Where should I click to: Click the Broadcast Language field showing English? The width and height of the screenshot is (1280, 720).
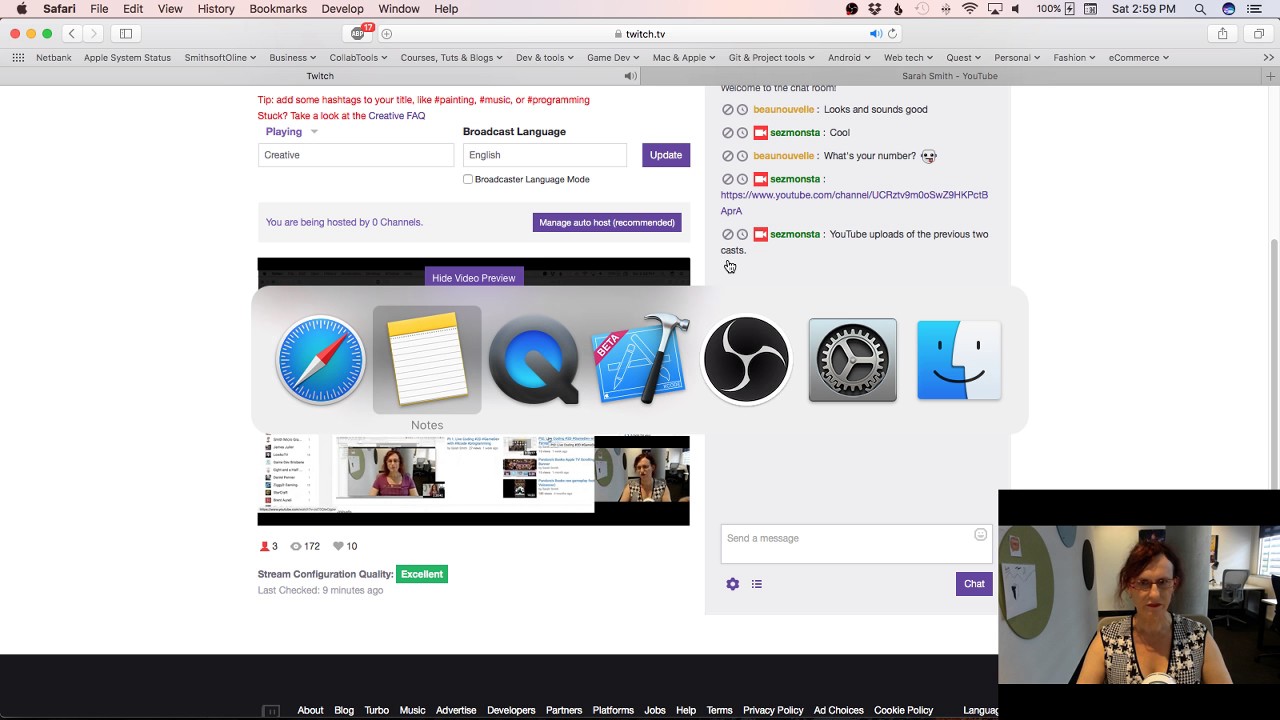pyautogui.click(x=545, y=155)
